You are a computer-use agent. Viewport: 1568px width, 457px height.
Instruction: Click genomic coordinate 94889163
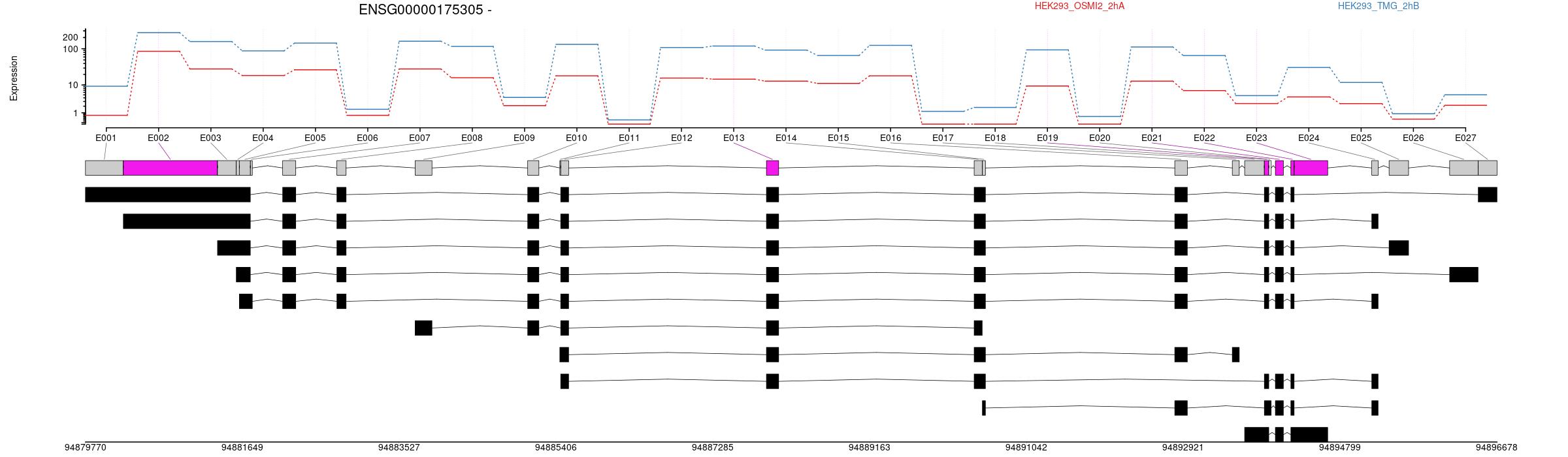(x=870, y=448)
